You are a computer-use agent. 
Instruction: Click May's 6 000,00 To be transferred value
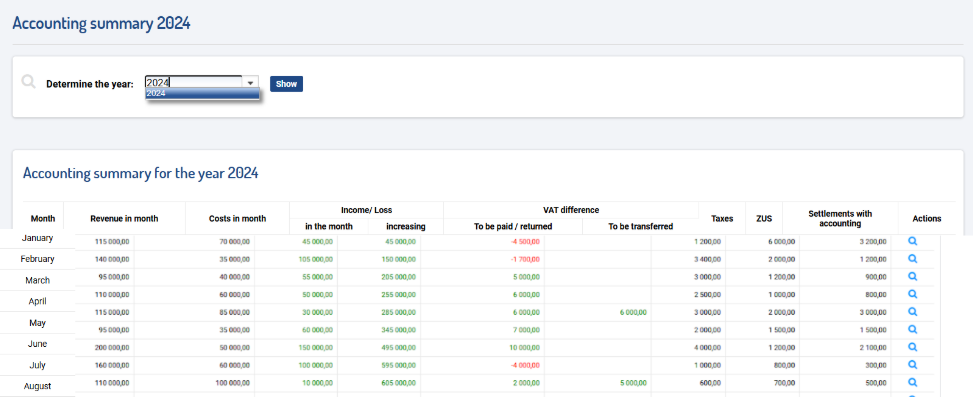click(633, 312)
